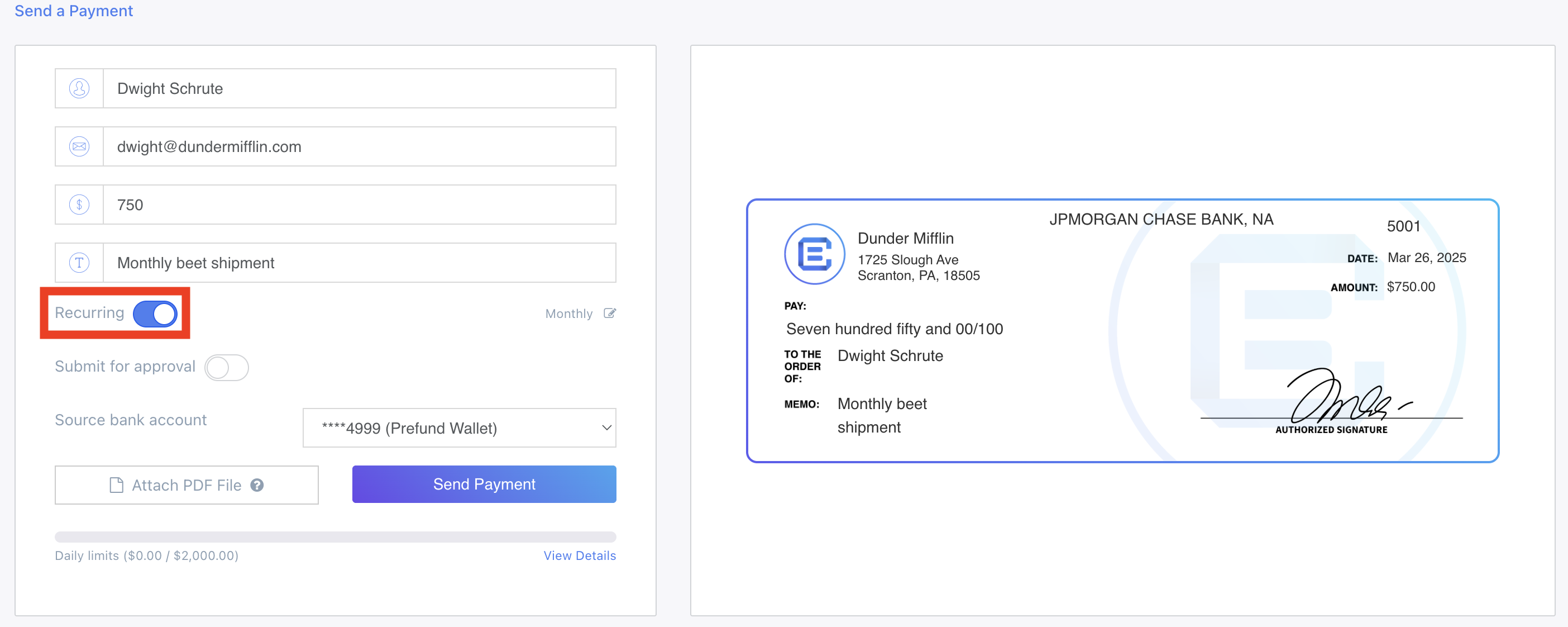Screen dimensions: 1568x627
Task: Click the 'Recurring' label text
Action: [89, 312]
